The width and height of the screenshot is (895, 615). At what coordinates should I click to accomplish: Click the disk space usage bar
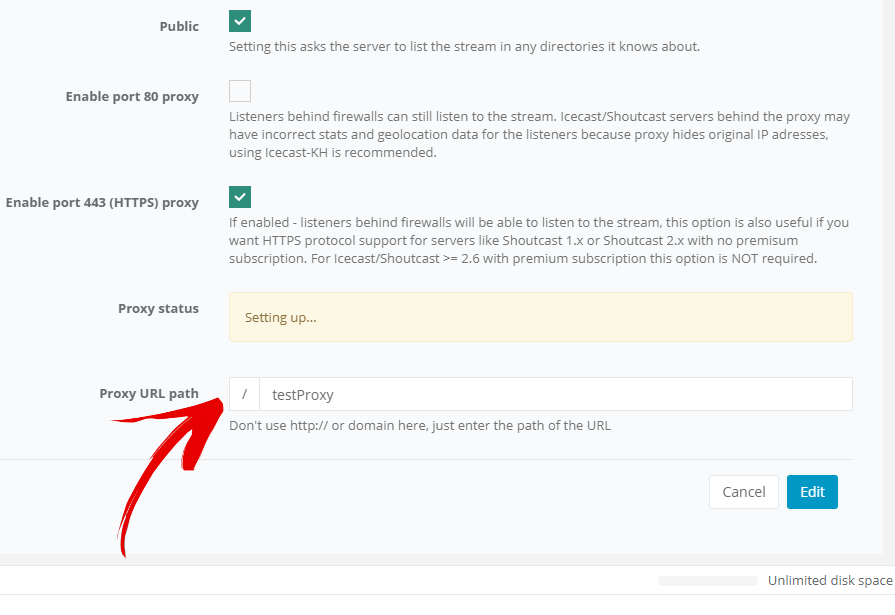708,581
